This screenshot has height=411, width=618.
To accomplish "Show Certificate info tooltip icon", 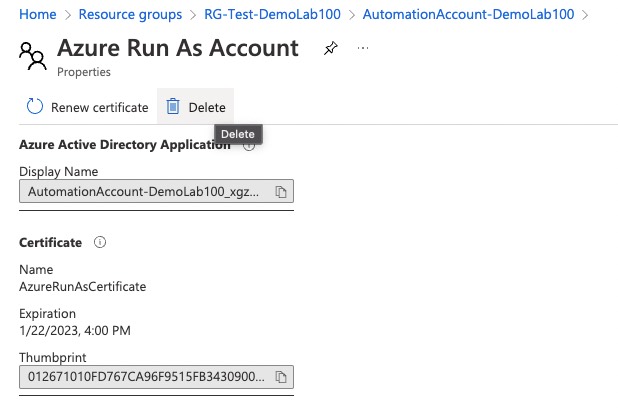I will (x=100, y=242).
